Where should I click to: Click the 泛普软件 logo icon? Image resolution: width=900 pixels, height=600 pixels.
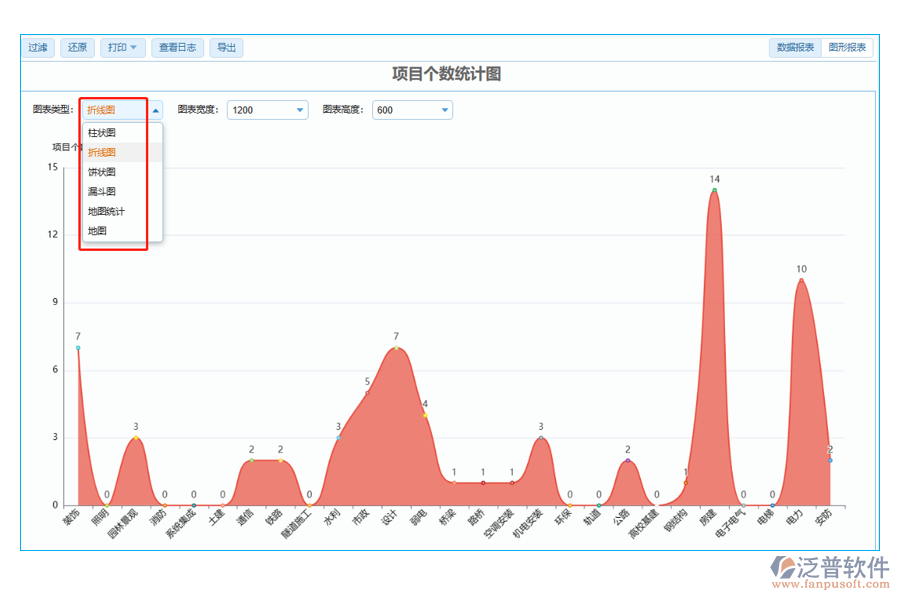781,569
